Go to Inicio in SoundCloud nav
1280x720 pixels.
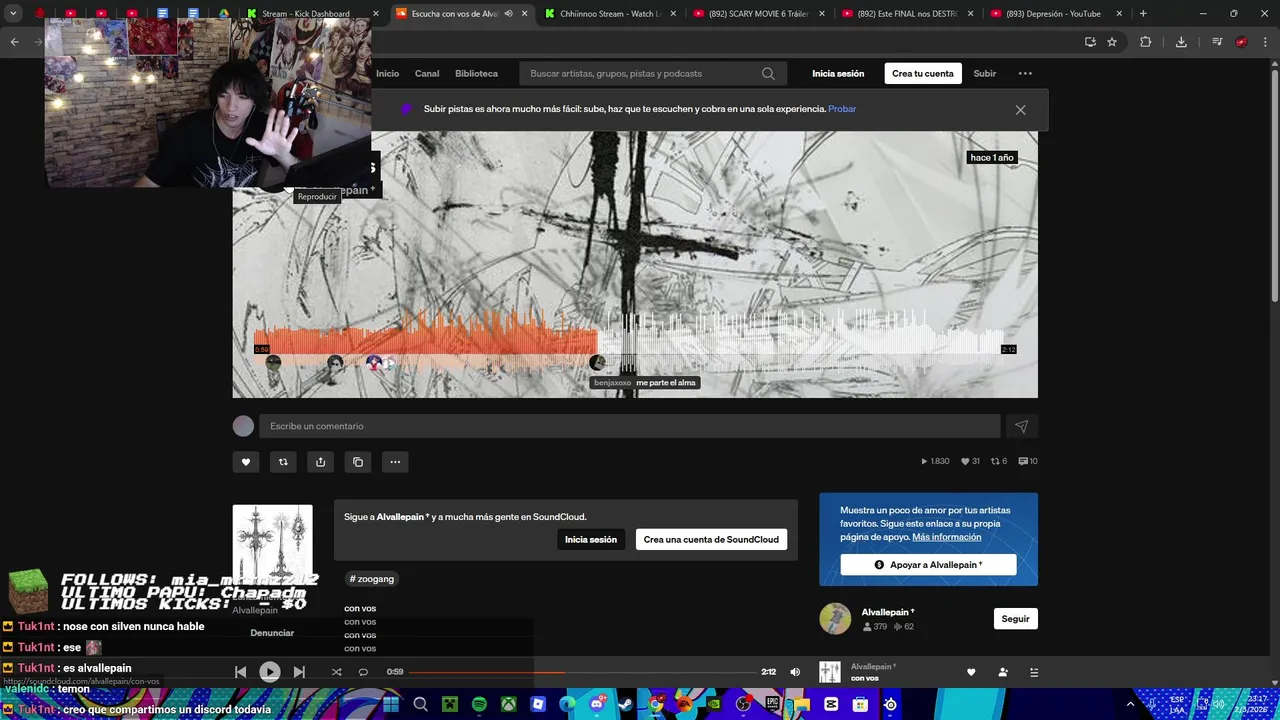pyautogui.click(x=387, y=73)
